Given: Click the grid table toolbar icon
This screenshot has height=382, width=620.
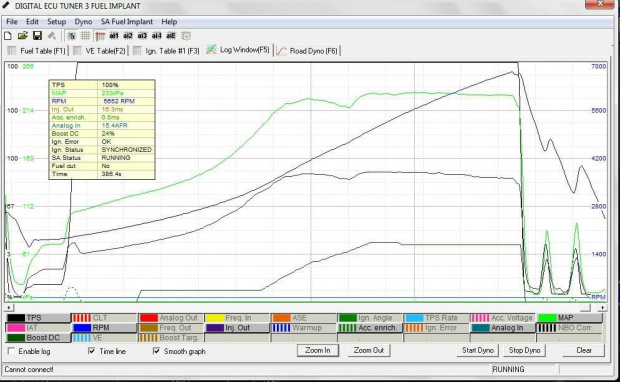Looking at the screenshot, I should (x=85, y=36).
